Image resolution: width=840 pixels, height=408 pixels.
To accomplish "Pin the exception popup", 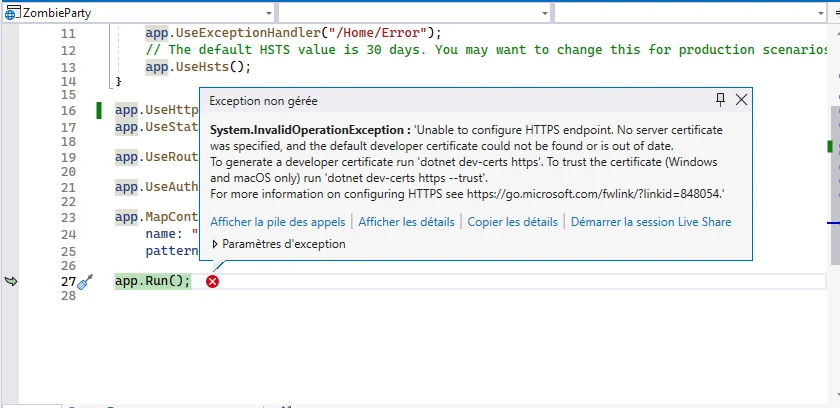I will (x=720, y=100).
